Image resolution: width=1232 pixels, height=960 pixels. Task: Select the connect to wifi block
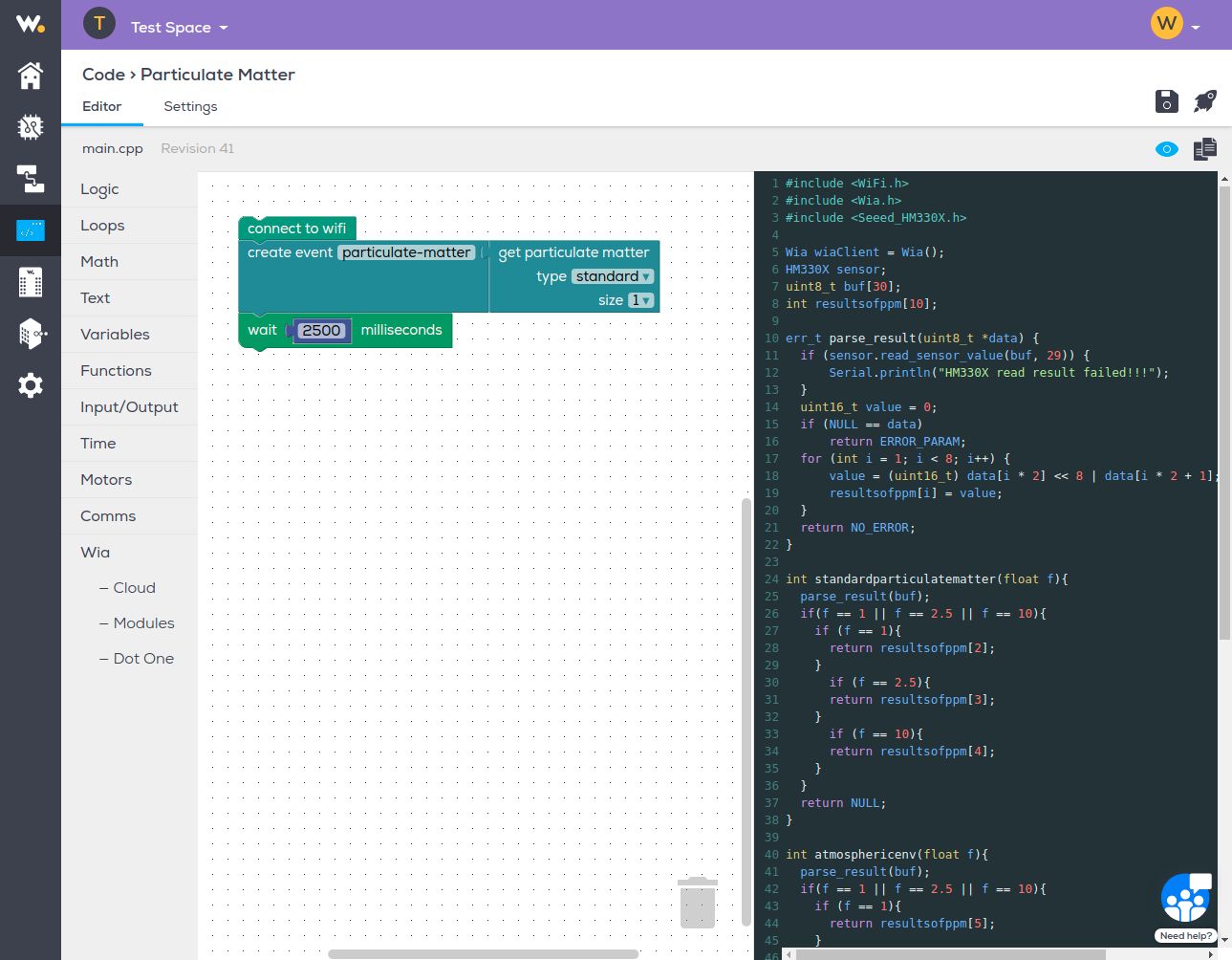pyautogui.click(x=296, y=229)
